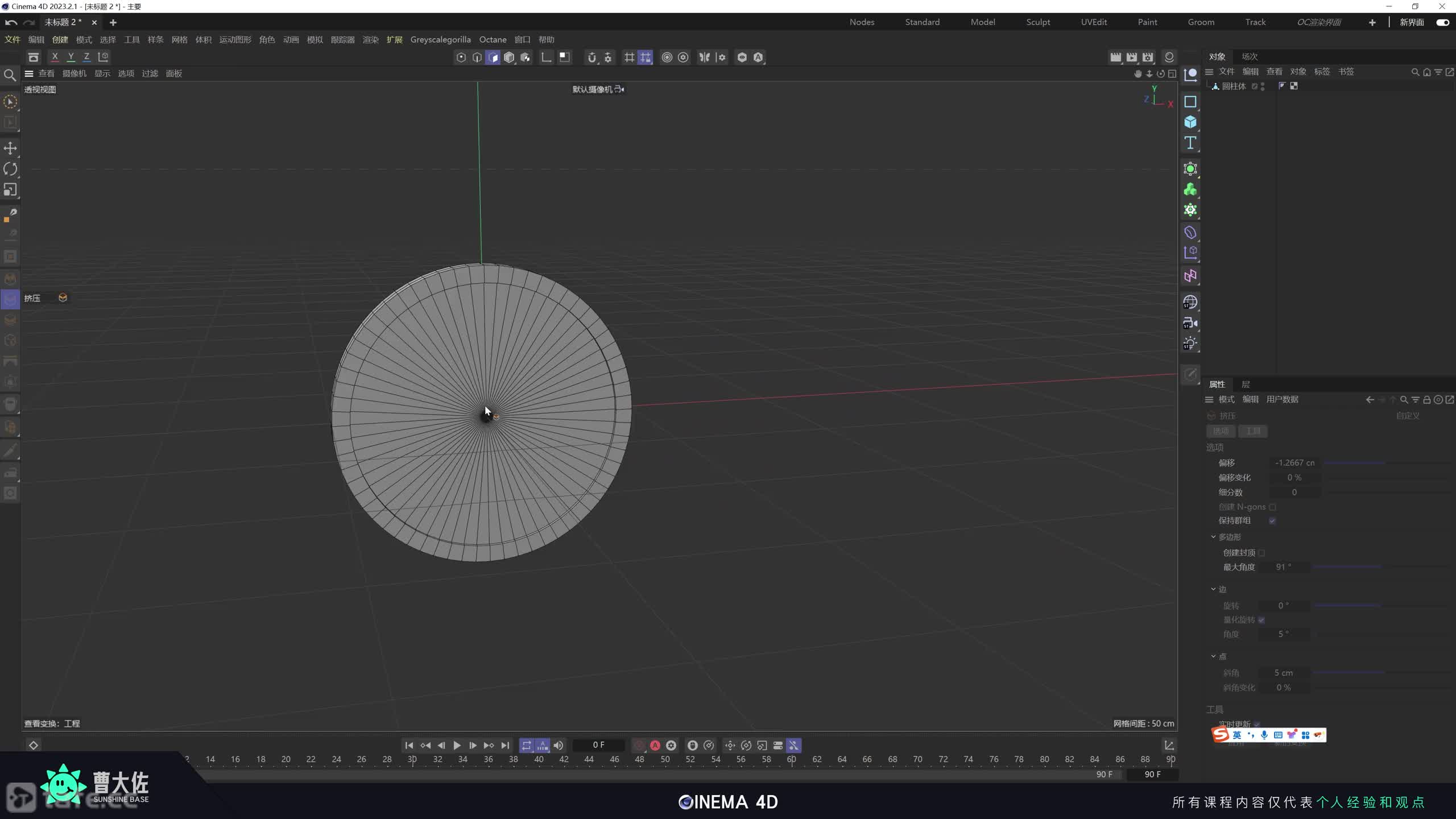The height and width of the screenshot is (819, 1456).
Task: Select the Scale tool in left toolbar
Action: [10, 189]
